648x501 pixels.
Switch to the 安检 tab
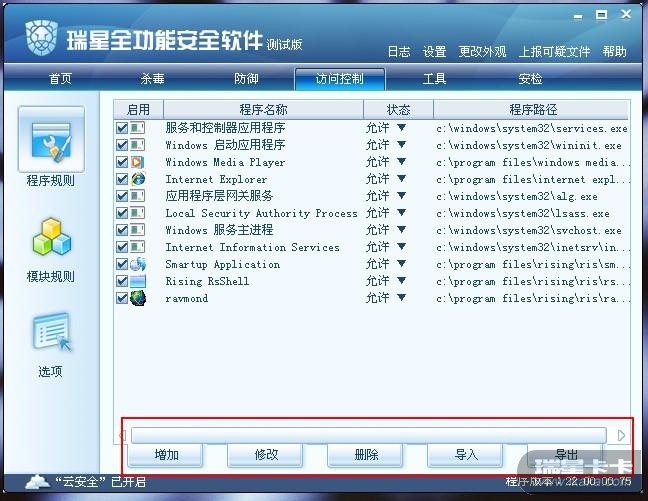[530, 79]
